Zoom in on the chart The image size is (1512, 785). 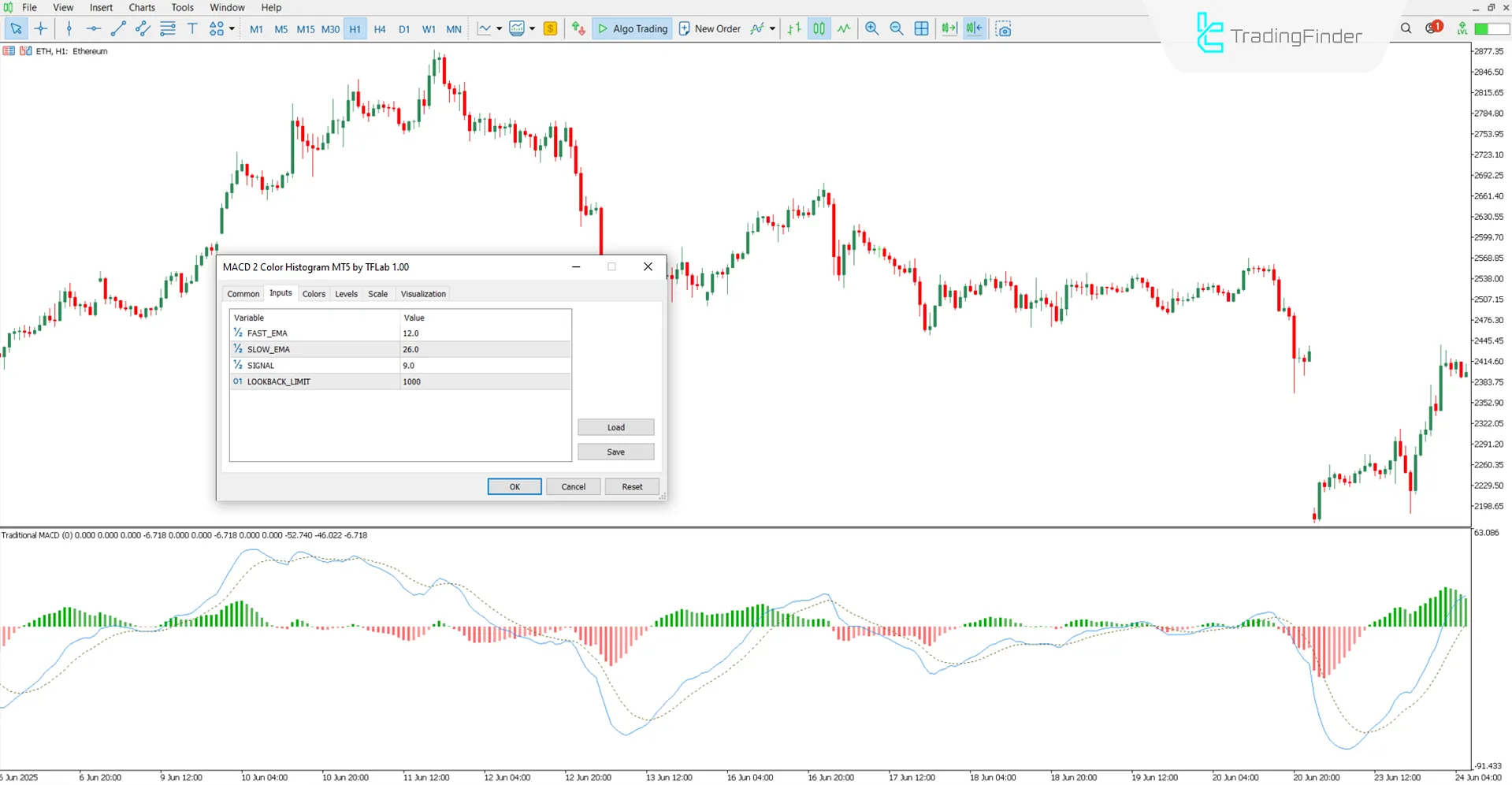coord(871,28)
